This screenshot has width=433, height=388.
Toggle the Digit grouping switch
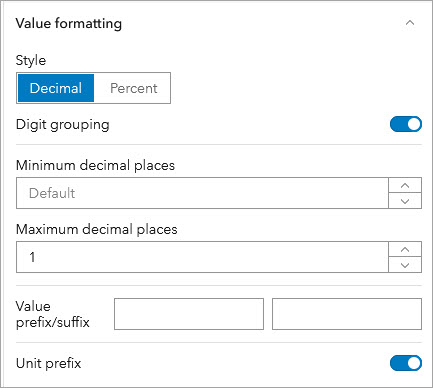[x=406, y=124]
